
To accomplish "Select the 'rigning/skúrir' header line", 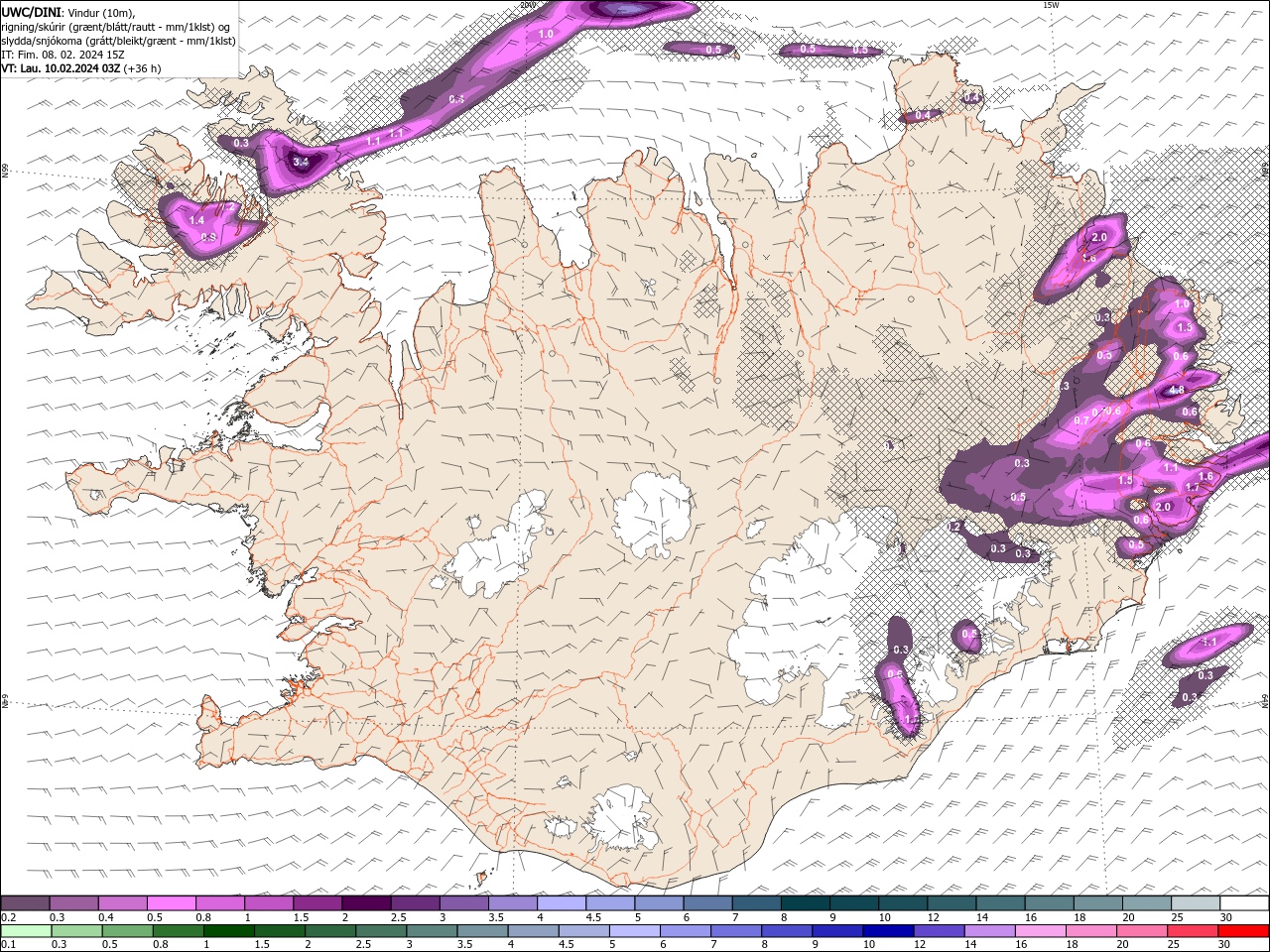I will coord(115,26).
